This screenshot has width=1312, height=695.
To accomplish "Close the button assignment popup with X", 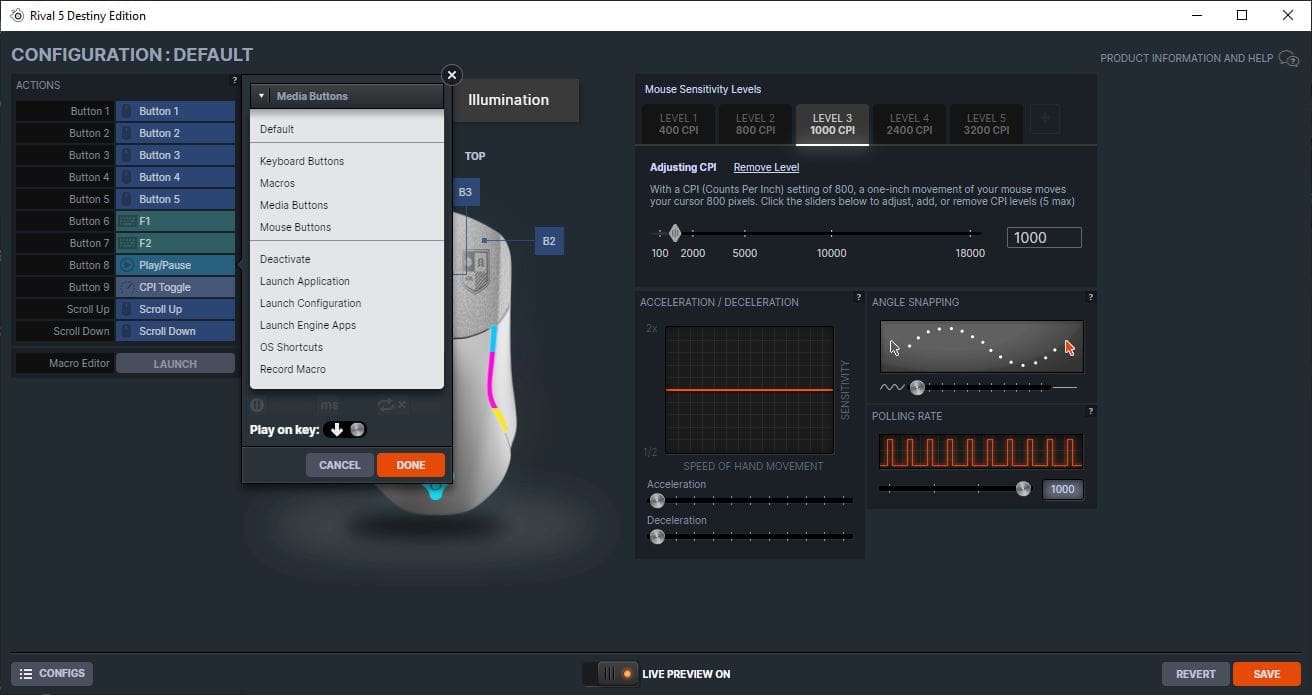I will (452, 75).
